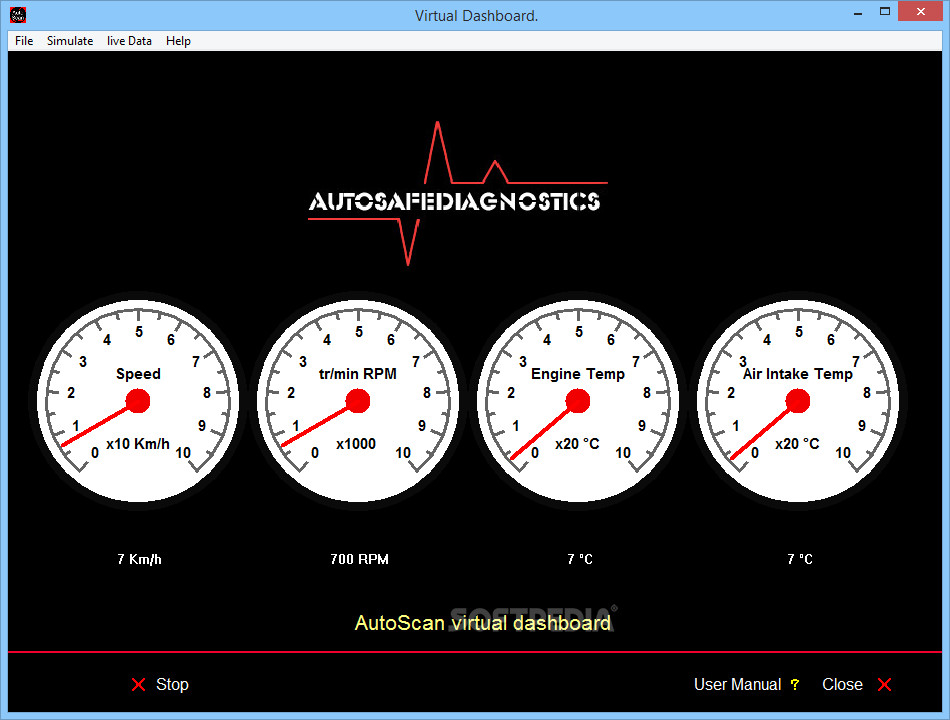The width and height of the screenshot is (950, 720).
Task: Open the Help menu
Action: click(178, 41)
